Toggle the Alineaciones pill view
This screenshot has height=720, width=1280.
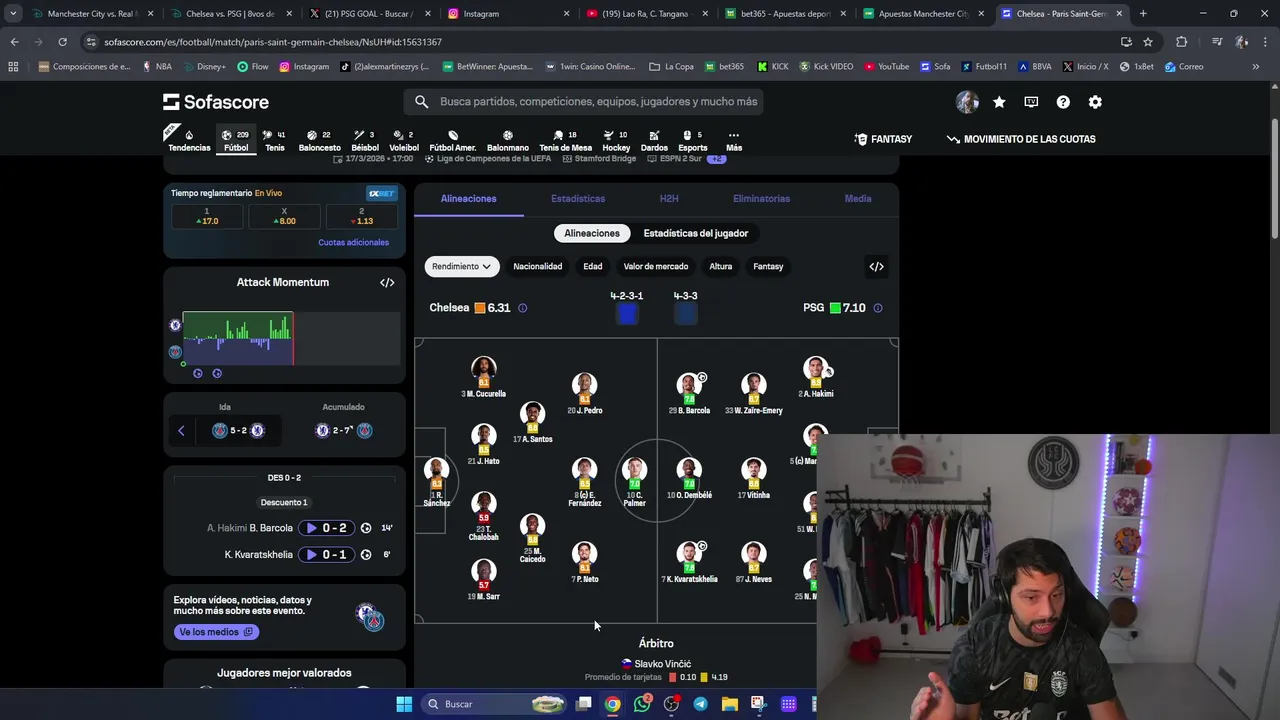[592, 233]
